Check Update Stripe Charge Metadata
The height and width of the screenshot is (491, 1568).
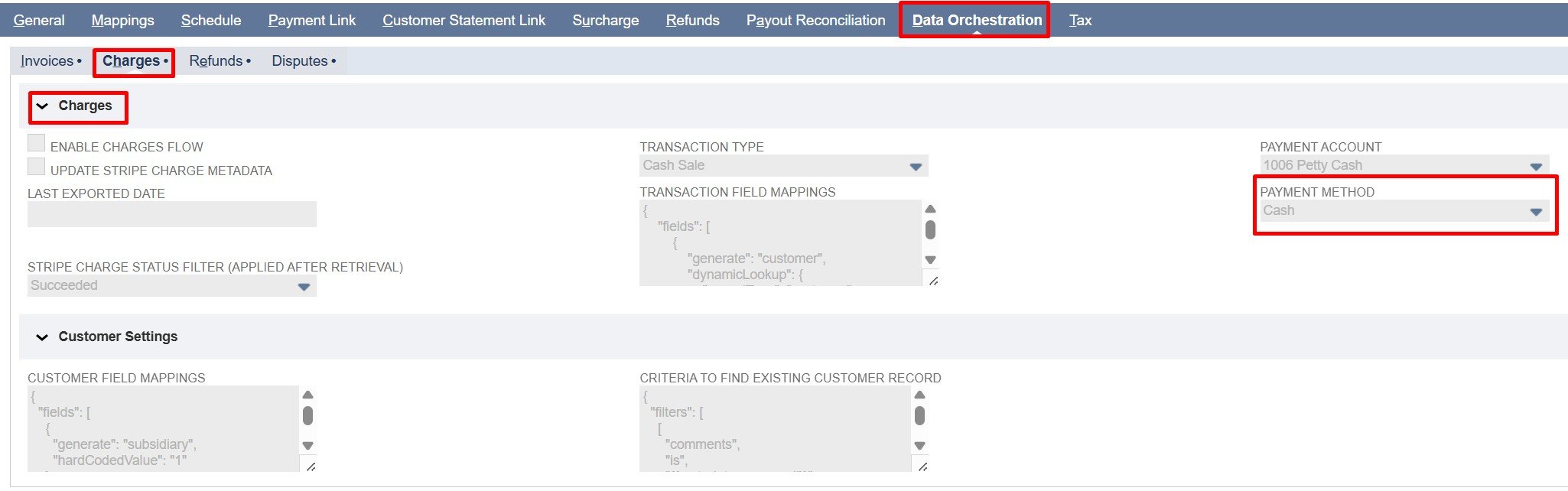[36, 167]
